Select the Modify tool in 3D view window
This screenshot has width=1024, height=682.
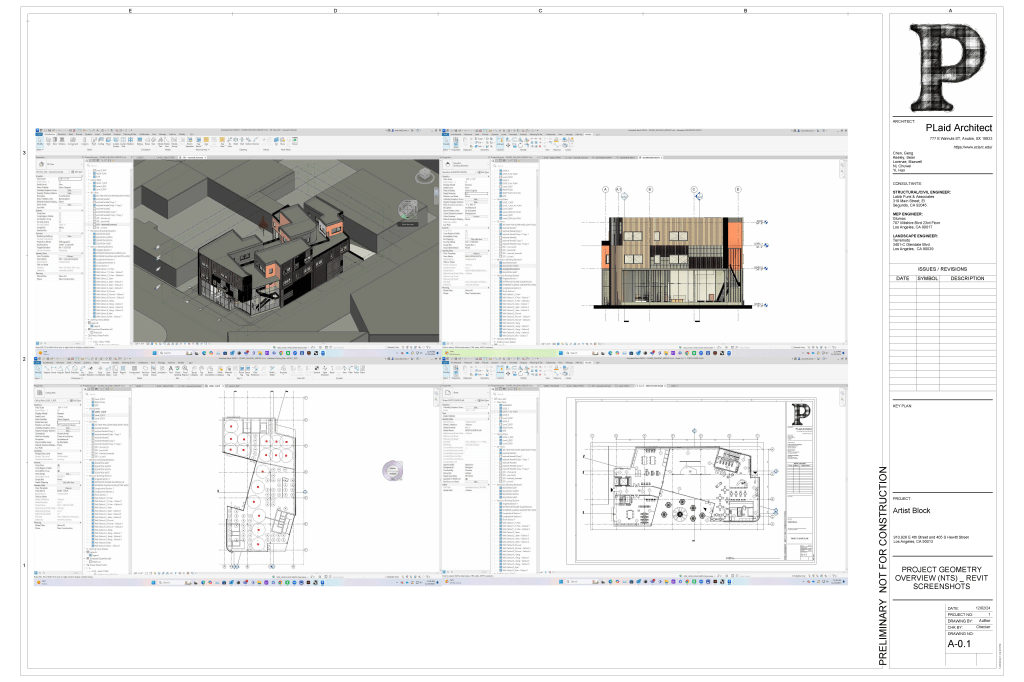pos(39,143)
